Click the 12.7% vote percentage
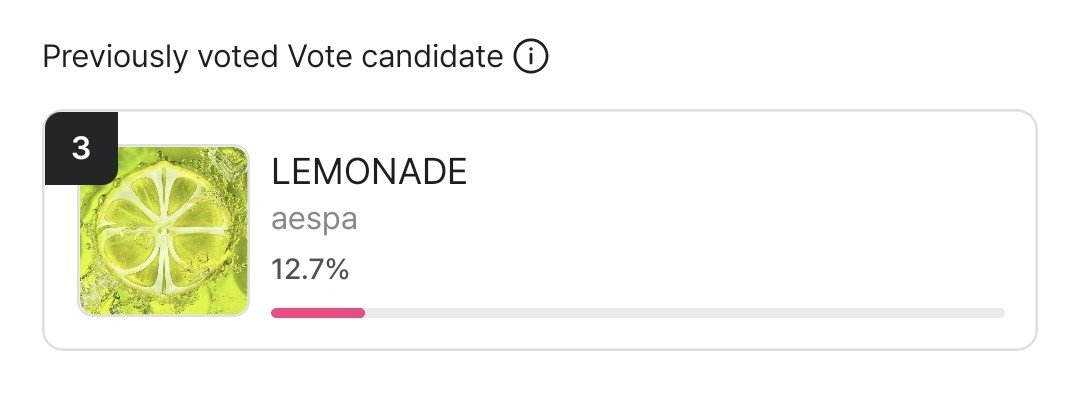 pyautogui.click(x=310, y=269)
